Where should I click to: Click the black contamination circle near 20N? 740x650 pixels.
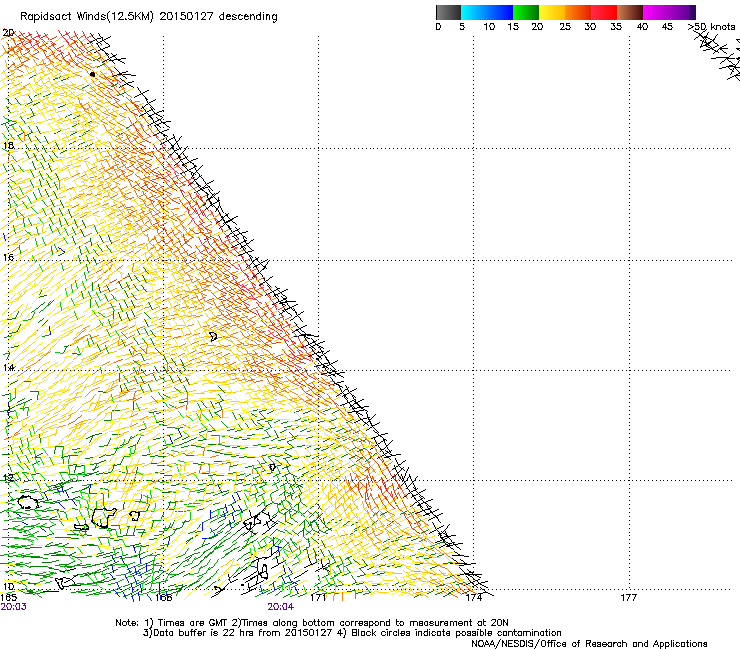pos(92,74)
